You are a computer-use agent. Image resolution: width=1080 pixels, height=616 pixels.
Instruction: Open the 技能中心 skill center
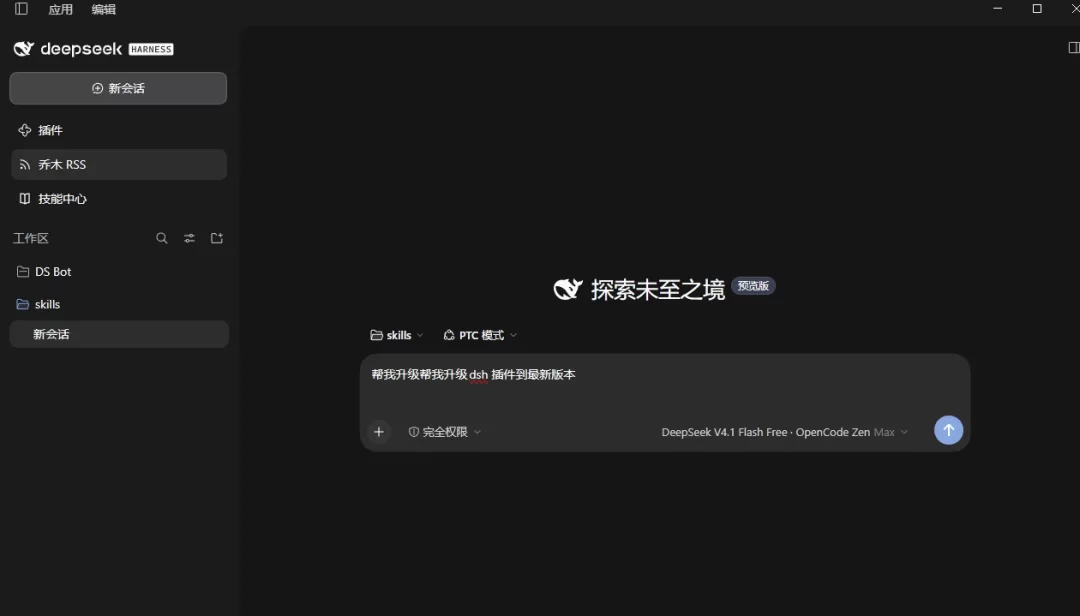118,199
